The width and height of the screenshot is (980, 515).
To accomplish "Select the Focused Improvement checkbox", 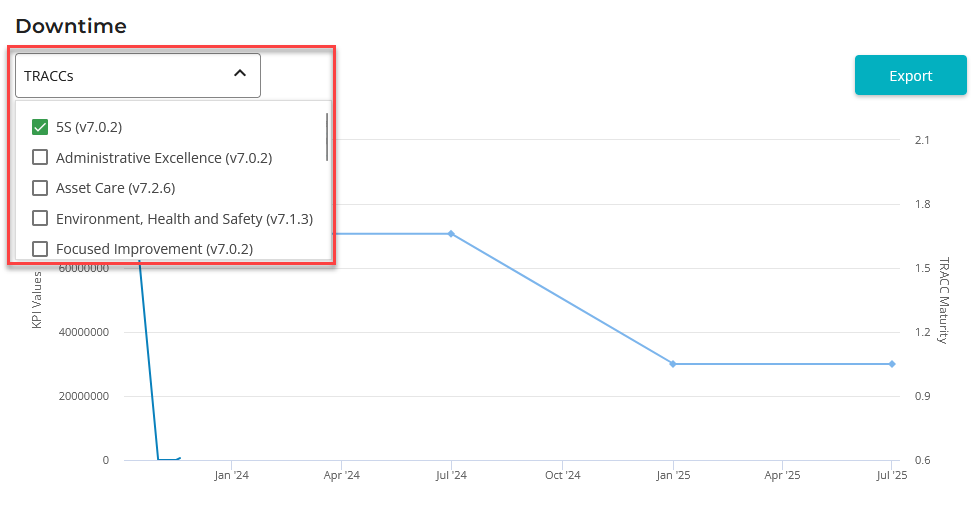I will pos(40,248).
